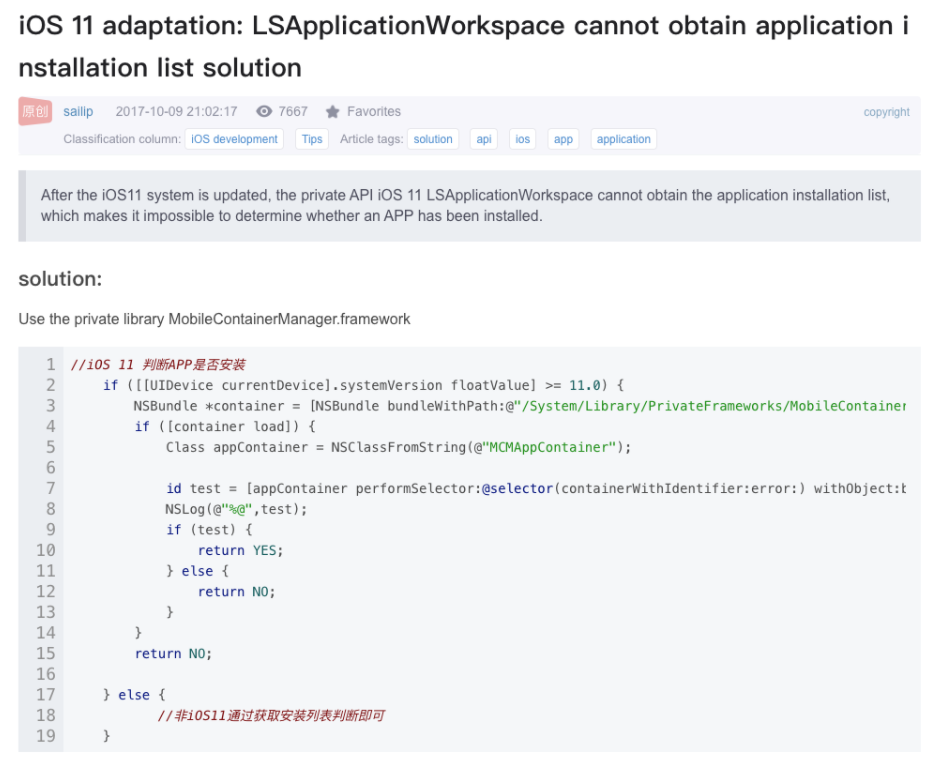Click code line number 19
Screen dimensions: 938x768
click(46, 736)
